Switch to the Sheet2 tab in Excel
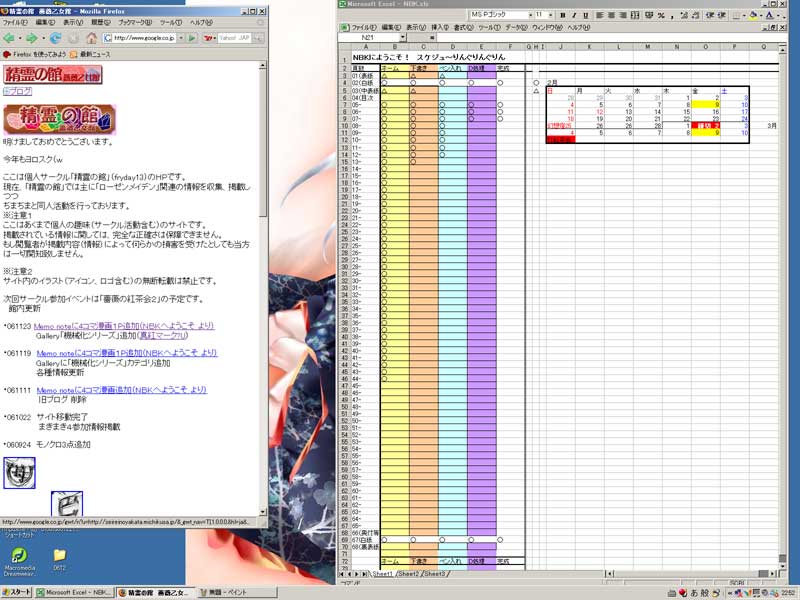800x600 pixels. pos(409,574)
